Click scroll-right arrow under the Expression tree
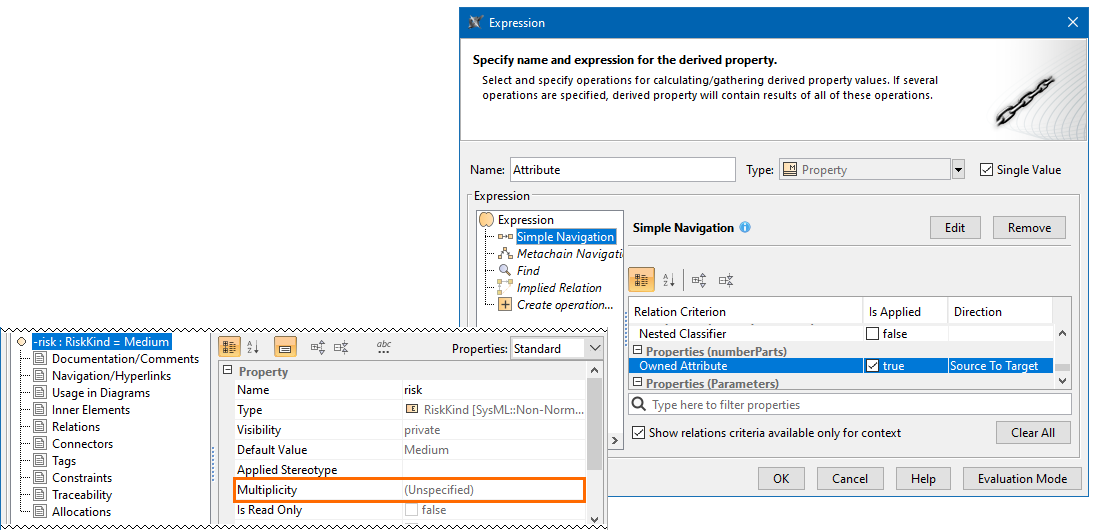1096x530 pixels. [x=616, y=441]
